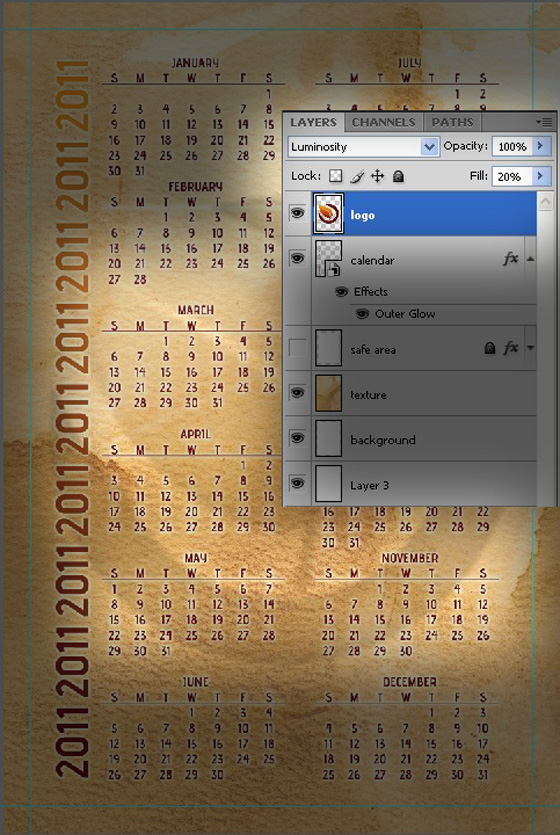The height and width of the screenshot is (835, 560).
Task: Click NOVEMBER heading on canvas
Action: 410,558
